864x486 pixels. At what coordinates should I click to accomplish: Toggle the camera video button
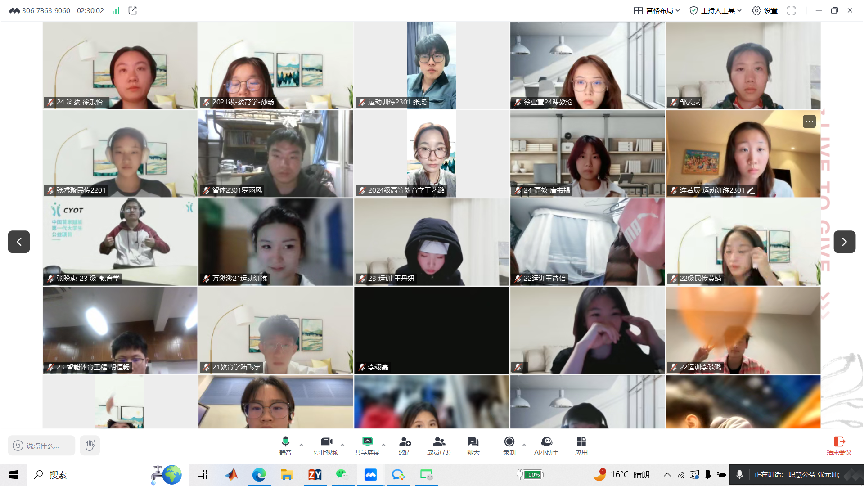pos(326,444)
